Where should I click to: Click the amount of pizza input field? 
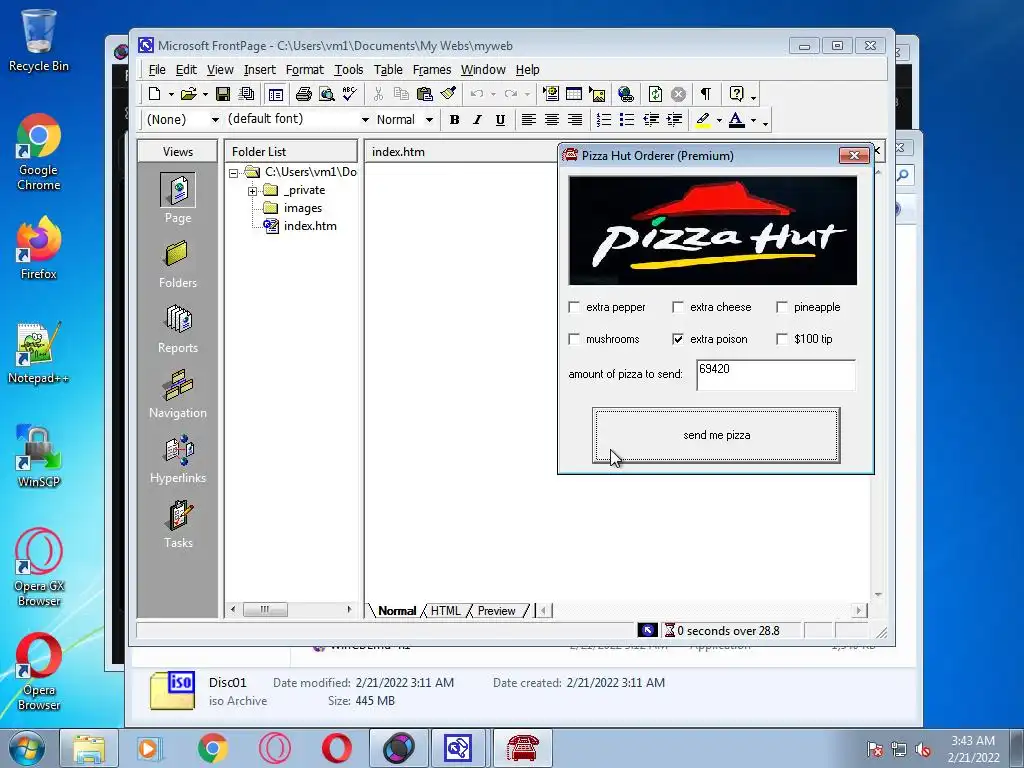(x=775, y=375)
